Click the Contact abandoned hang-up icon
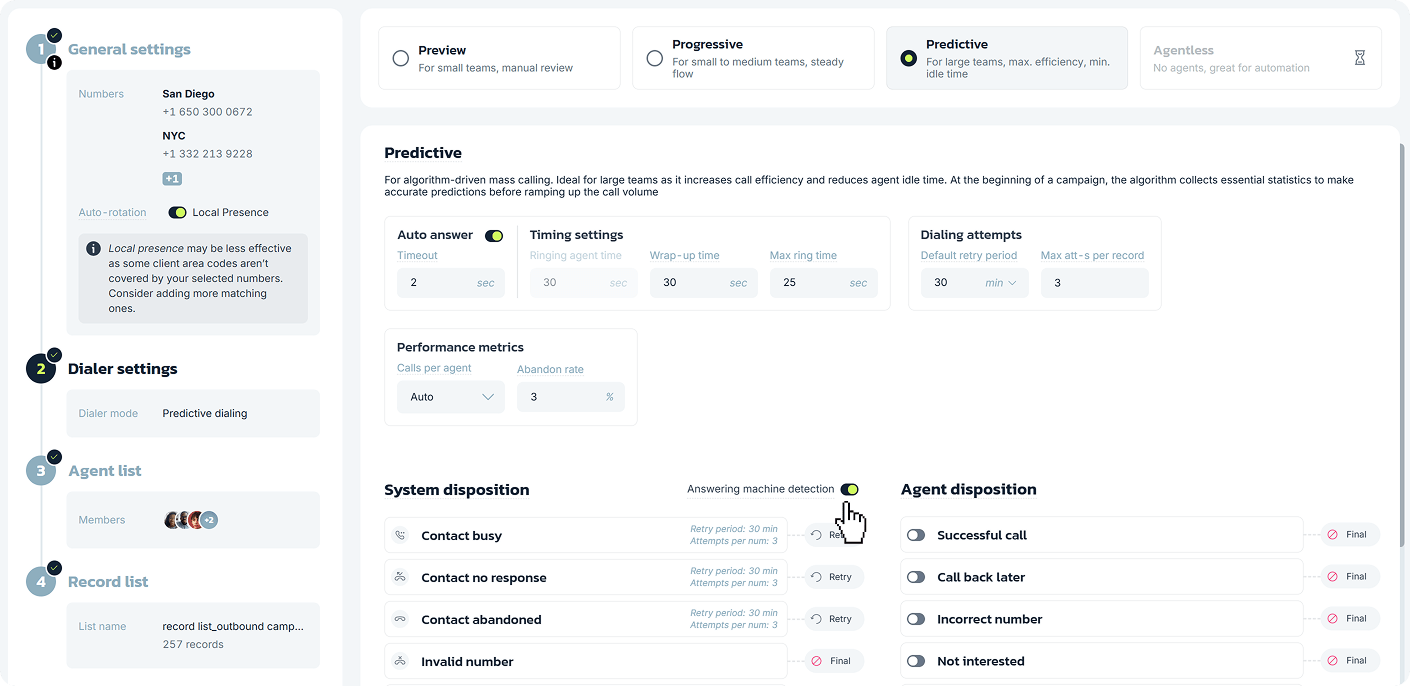This screenshot has width=1410, height=686. click(x=400, y=620)
